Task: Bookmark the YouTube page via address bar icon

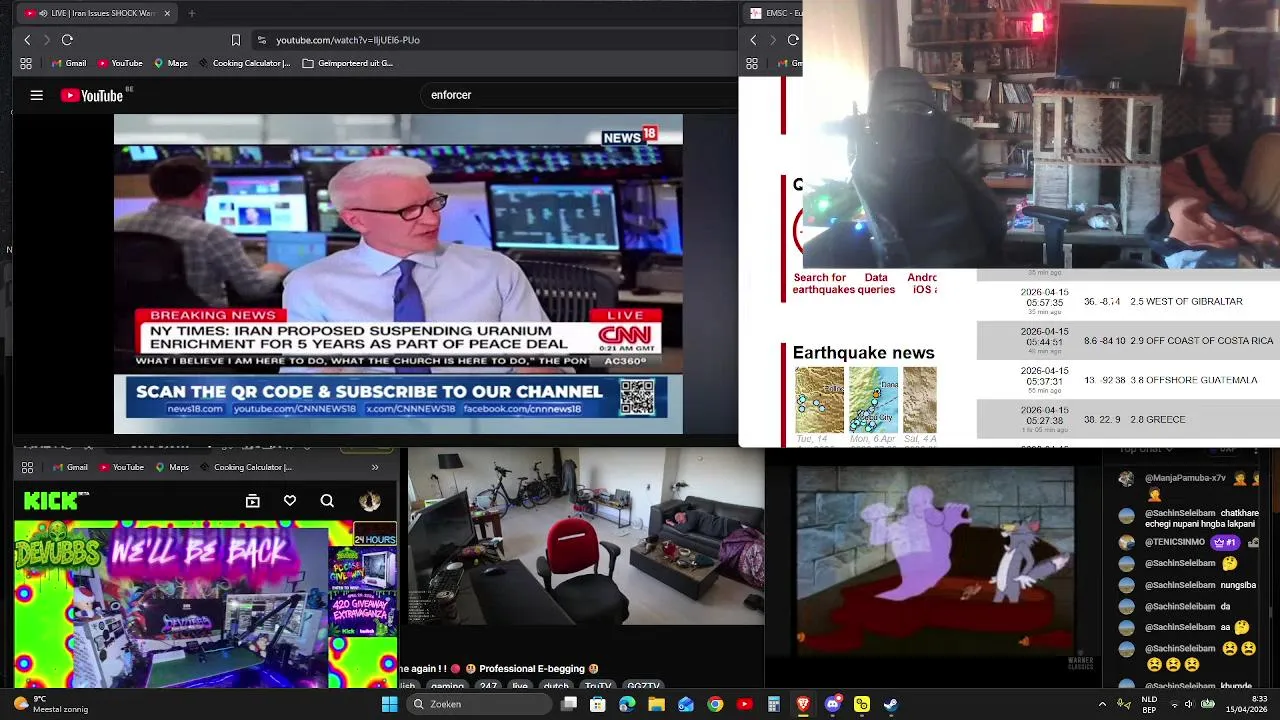Action: 236,40
